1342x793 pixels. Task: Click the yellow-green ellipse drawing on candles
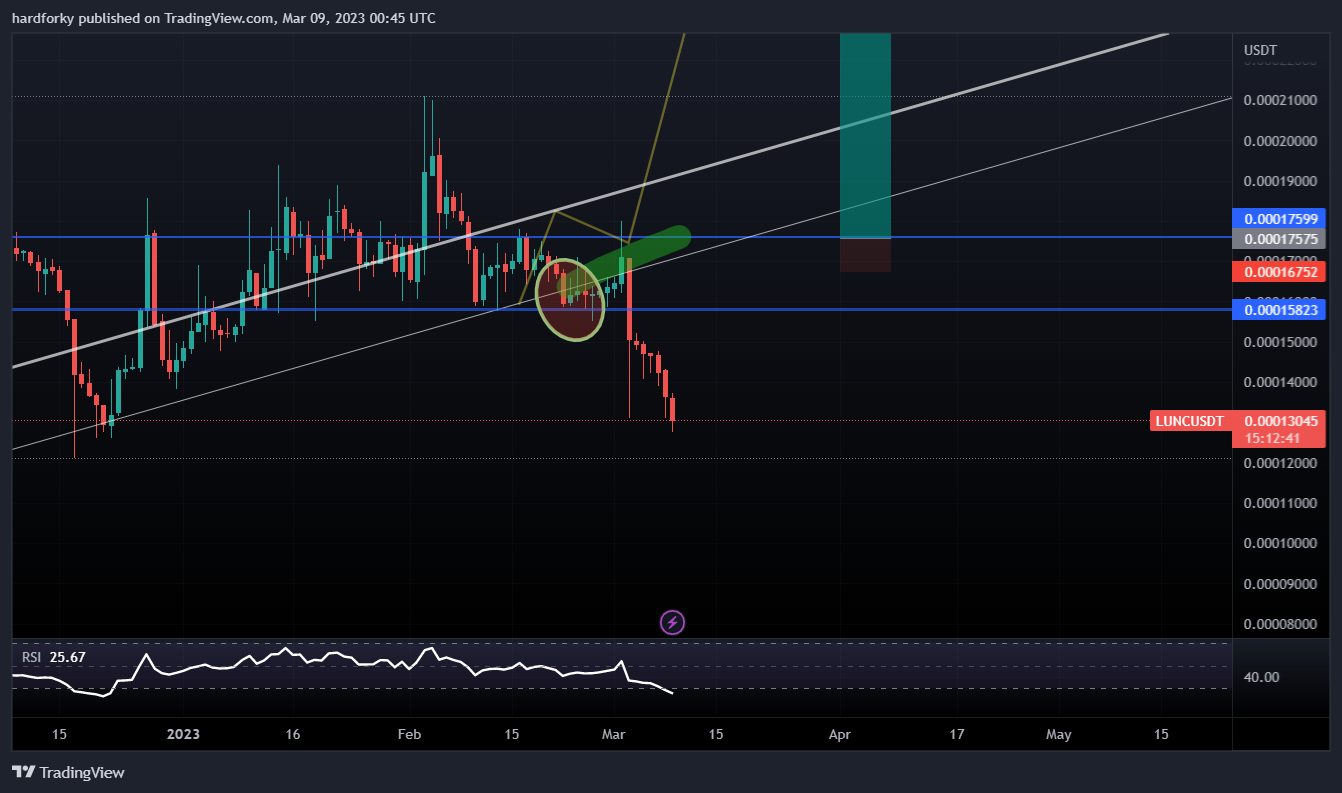click(x=571, y=299)
